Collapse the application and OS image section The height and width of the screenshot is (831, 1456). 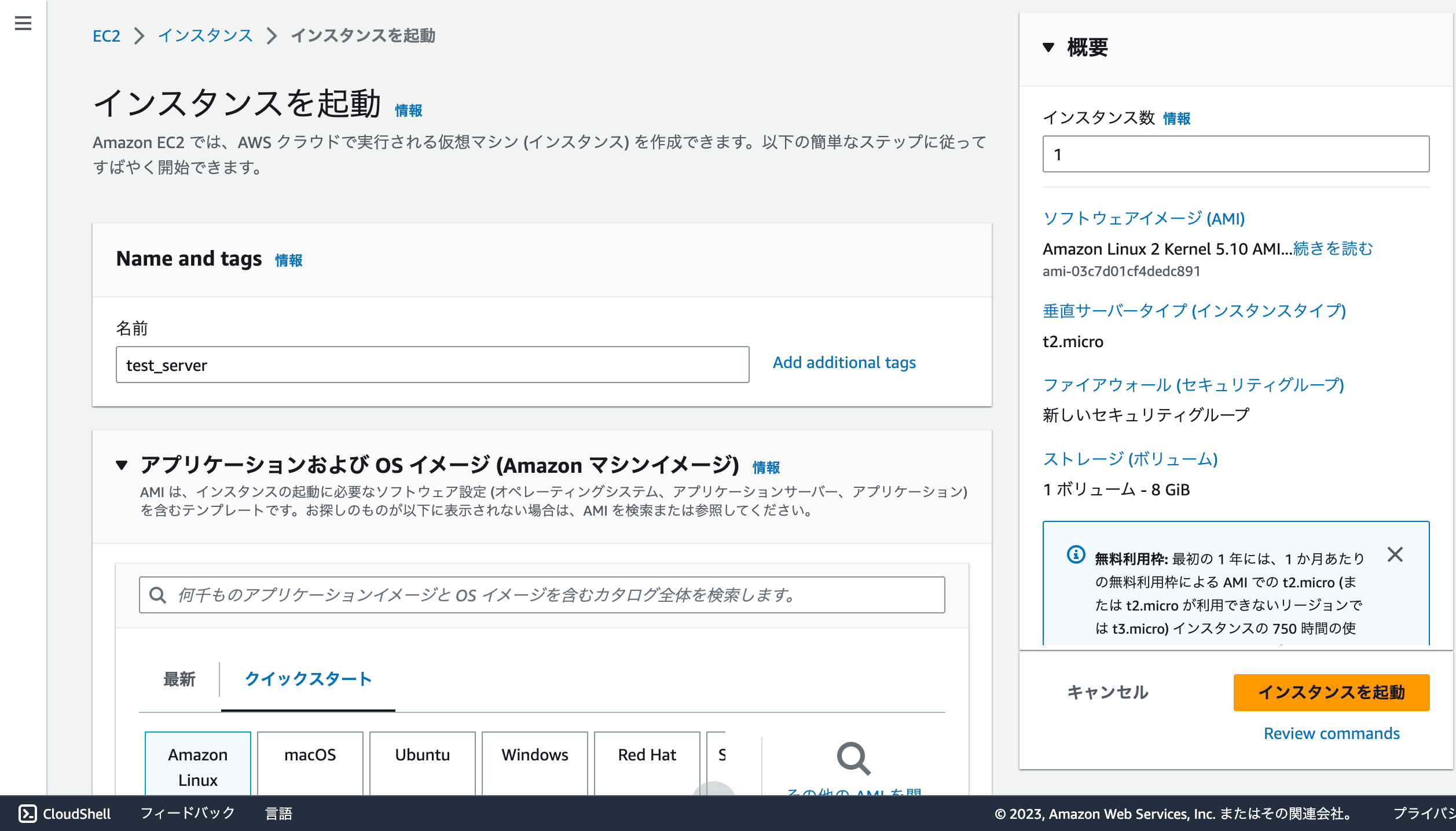pos(122,465)
